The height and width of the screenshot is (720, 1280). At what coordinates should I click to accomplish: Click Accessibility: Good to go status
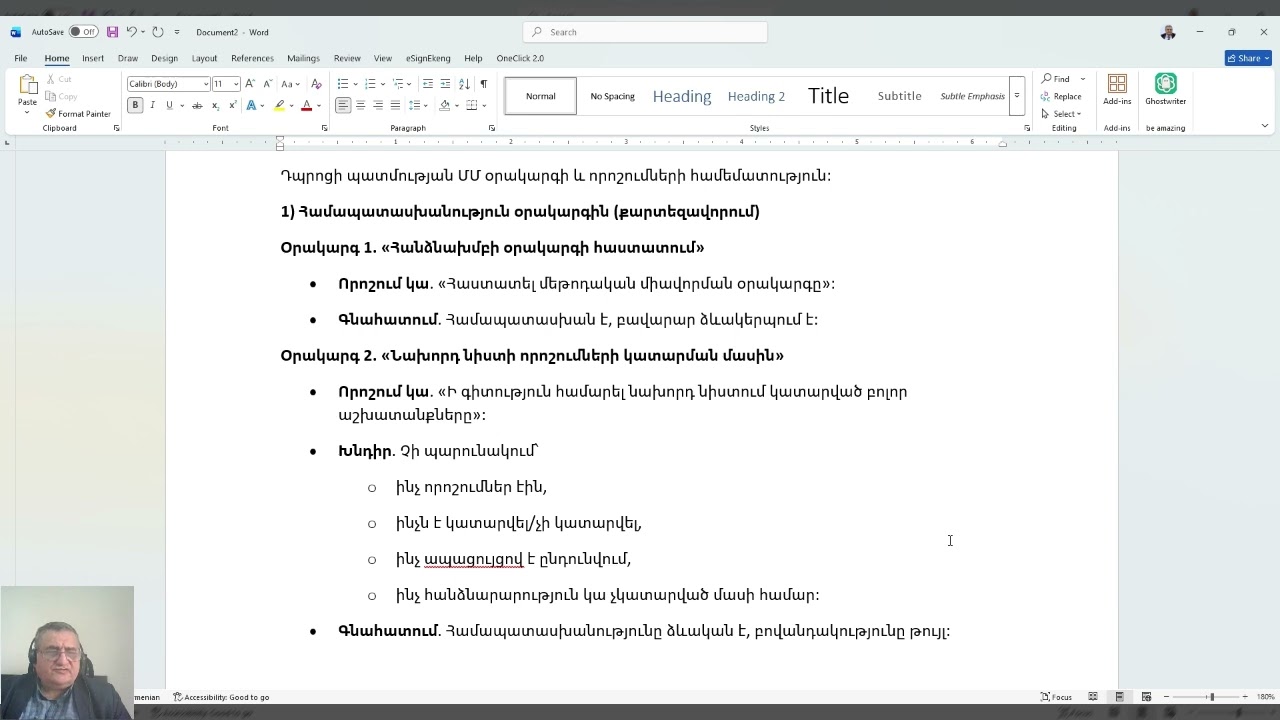click(x=221, y=697)
